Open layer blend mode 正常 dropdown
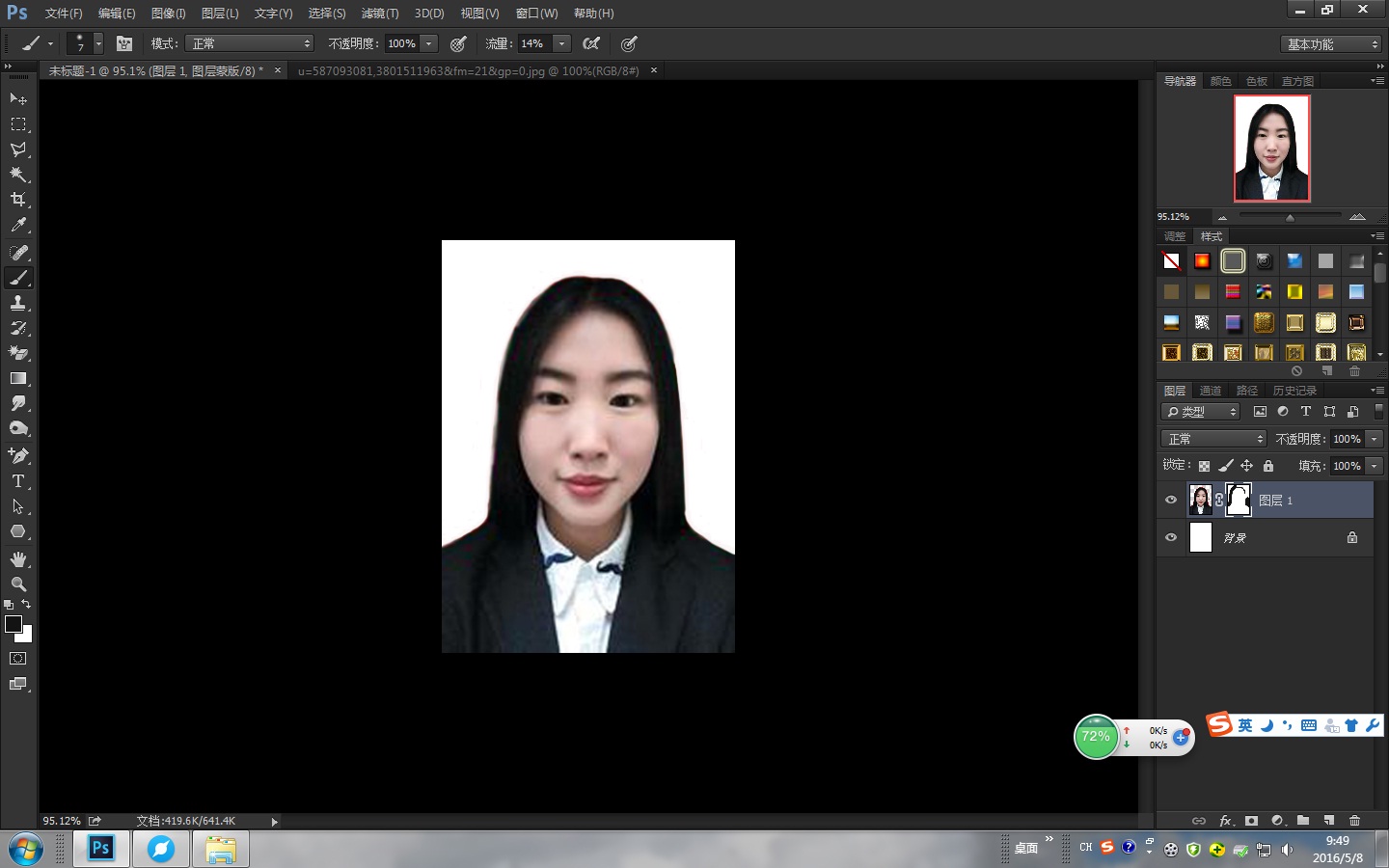Viewport: 1389px width, 868px height. (1213, 439)
